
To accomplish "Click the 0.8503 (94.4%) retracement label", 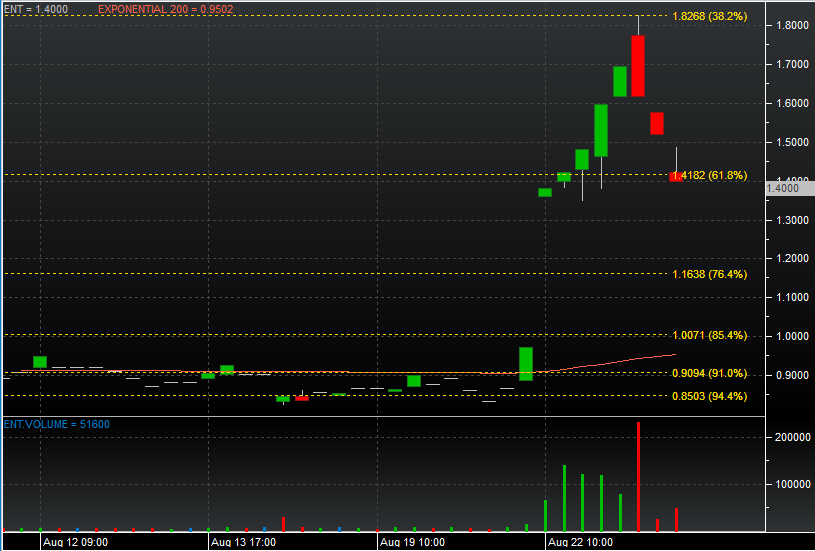I will click(709, 396).
